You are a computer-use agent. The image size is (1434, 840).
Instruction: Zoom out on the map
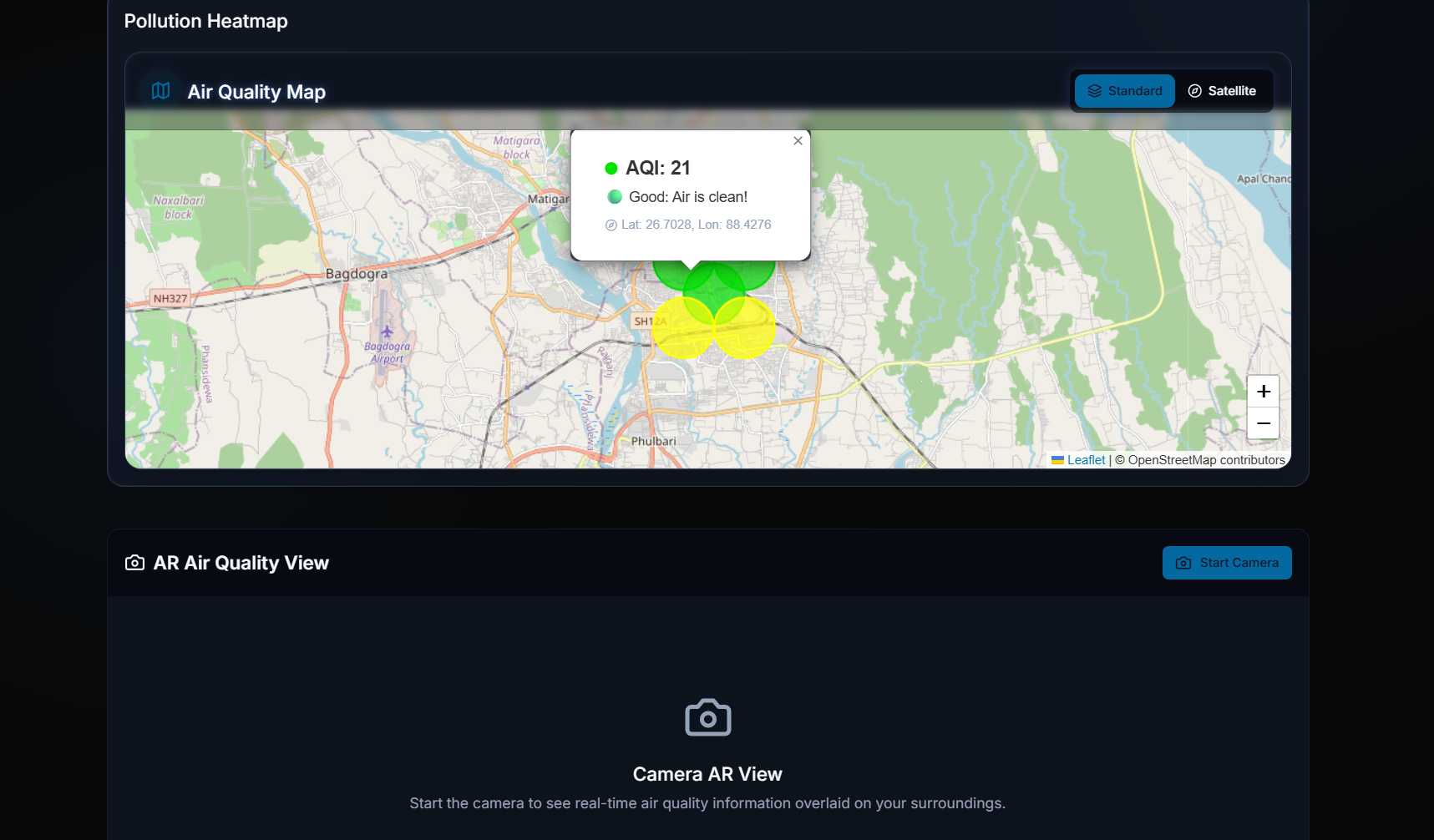(x=1264, y=423)
